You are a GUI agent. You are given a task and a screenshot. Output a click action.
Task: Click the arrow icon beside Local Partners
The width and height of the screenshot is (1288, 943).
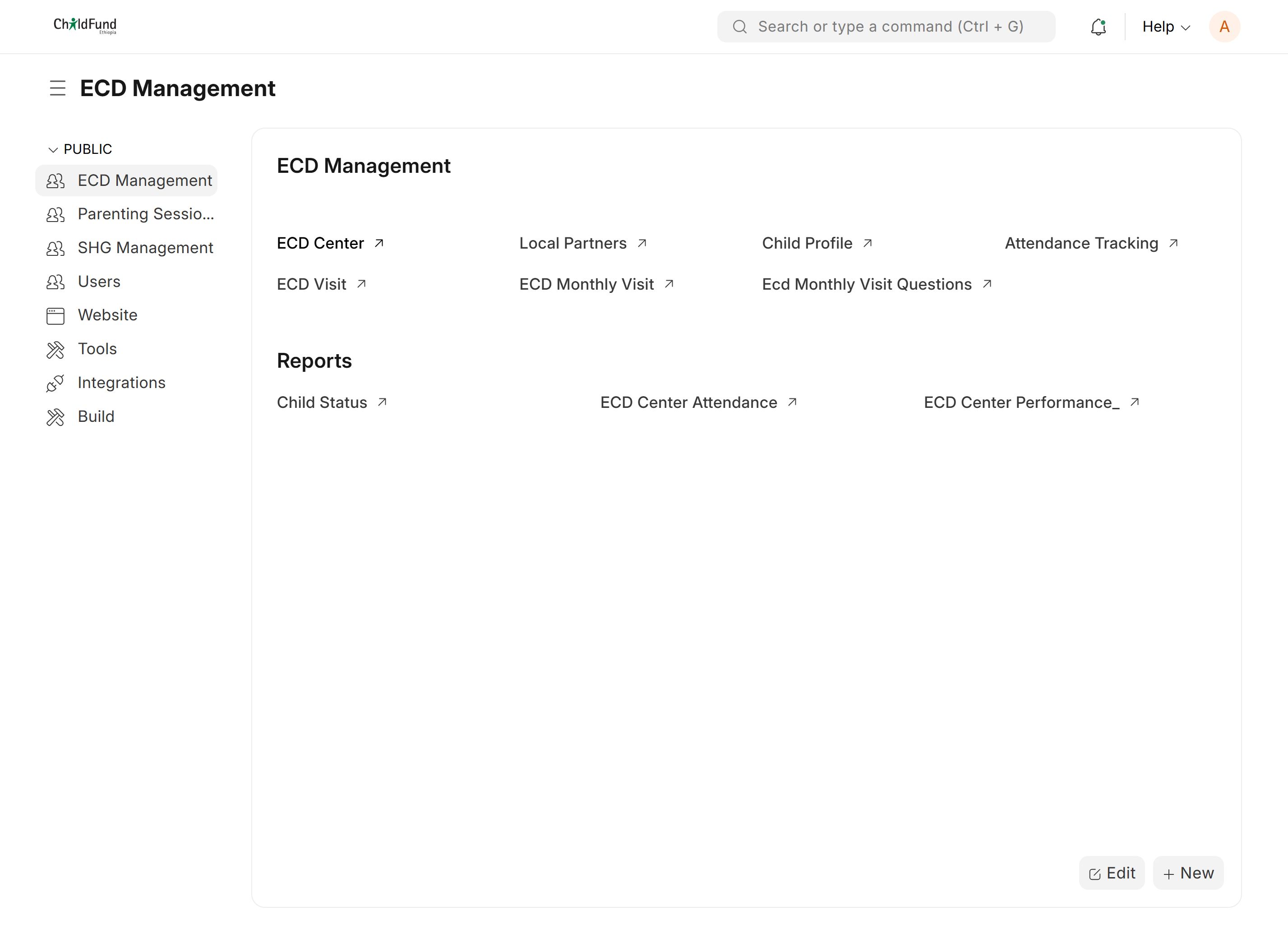point(642,243)
